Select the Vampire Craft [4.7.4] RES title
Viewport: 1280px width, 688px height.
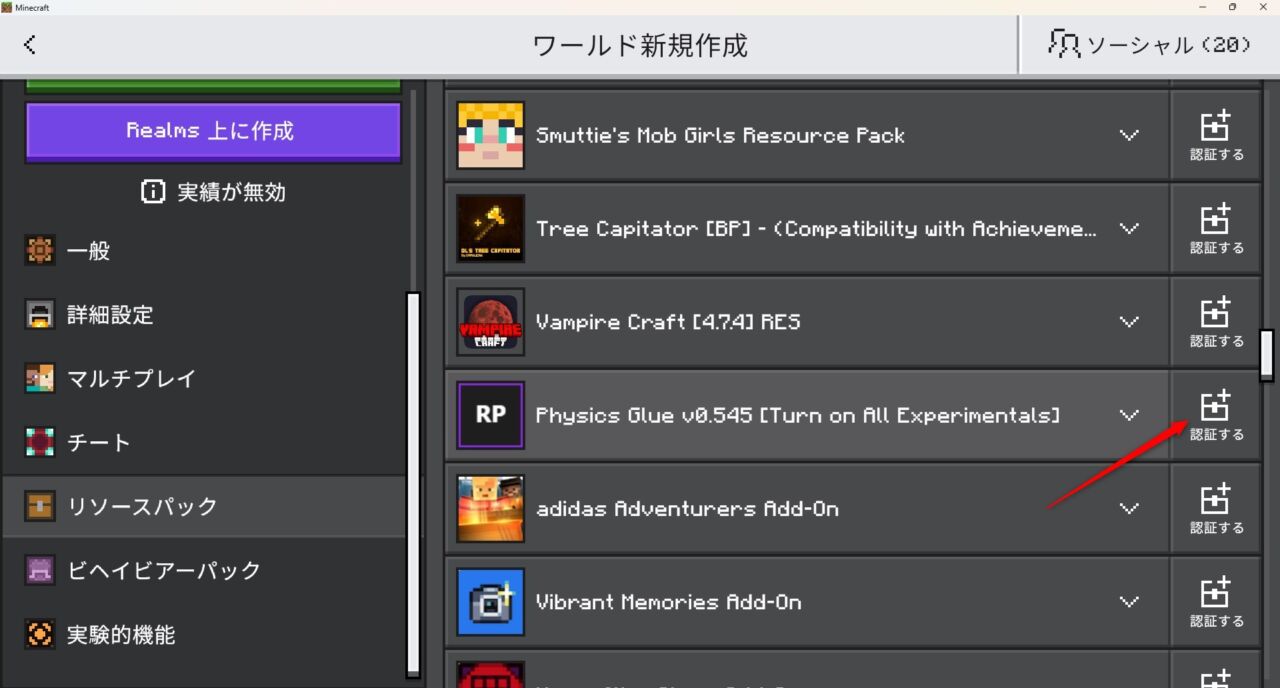(668, 322)
